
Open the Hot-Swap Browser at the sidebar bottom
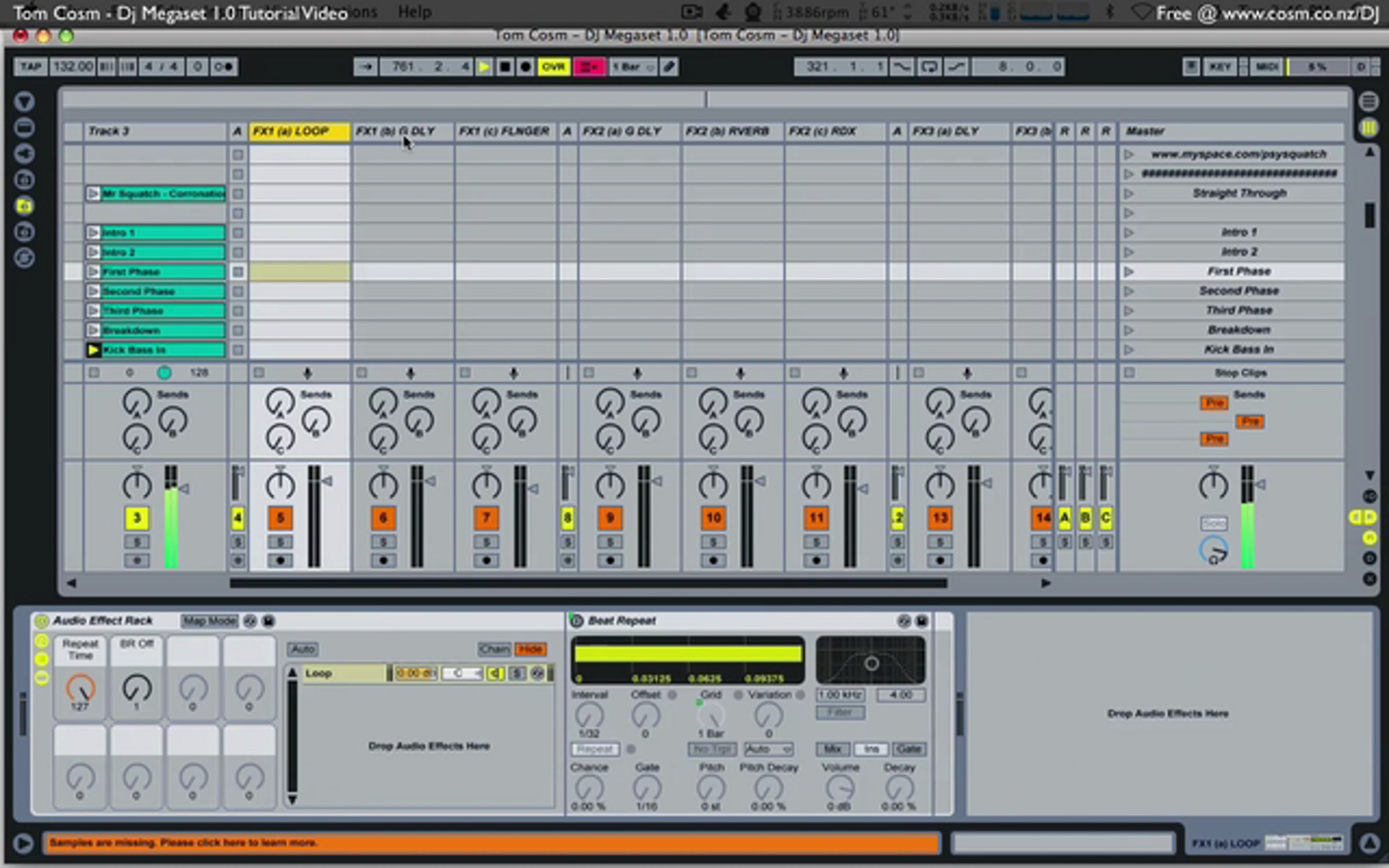click(x=24, y=258)
